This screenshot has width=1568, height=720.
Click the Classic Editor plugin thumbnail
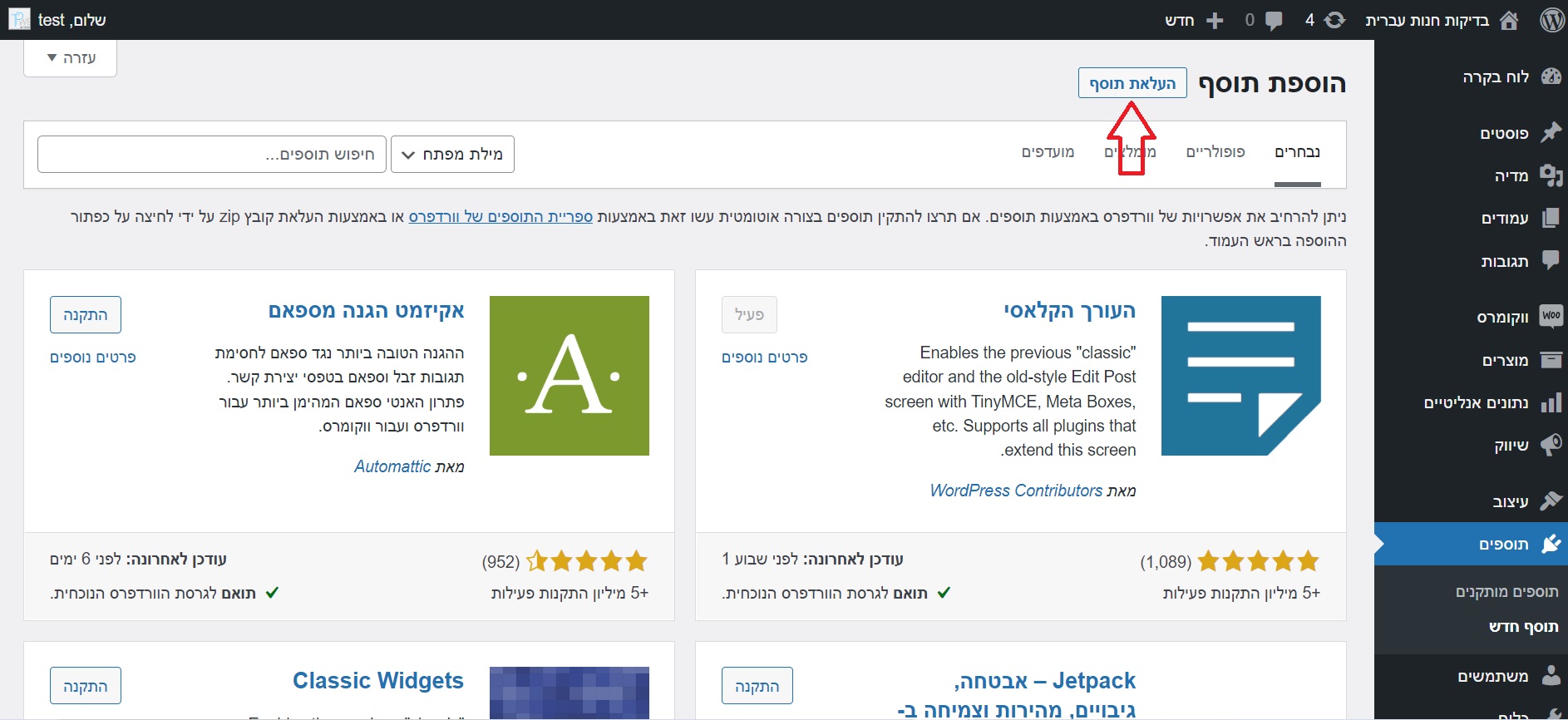click(x=1240, y=376)
